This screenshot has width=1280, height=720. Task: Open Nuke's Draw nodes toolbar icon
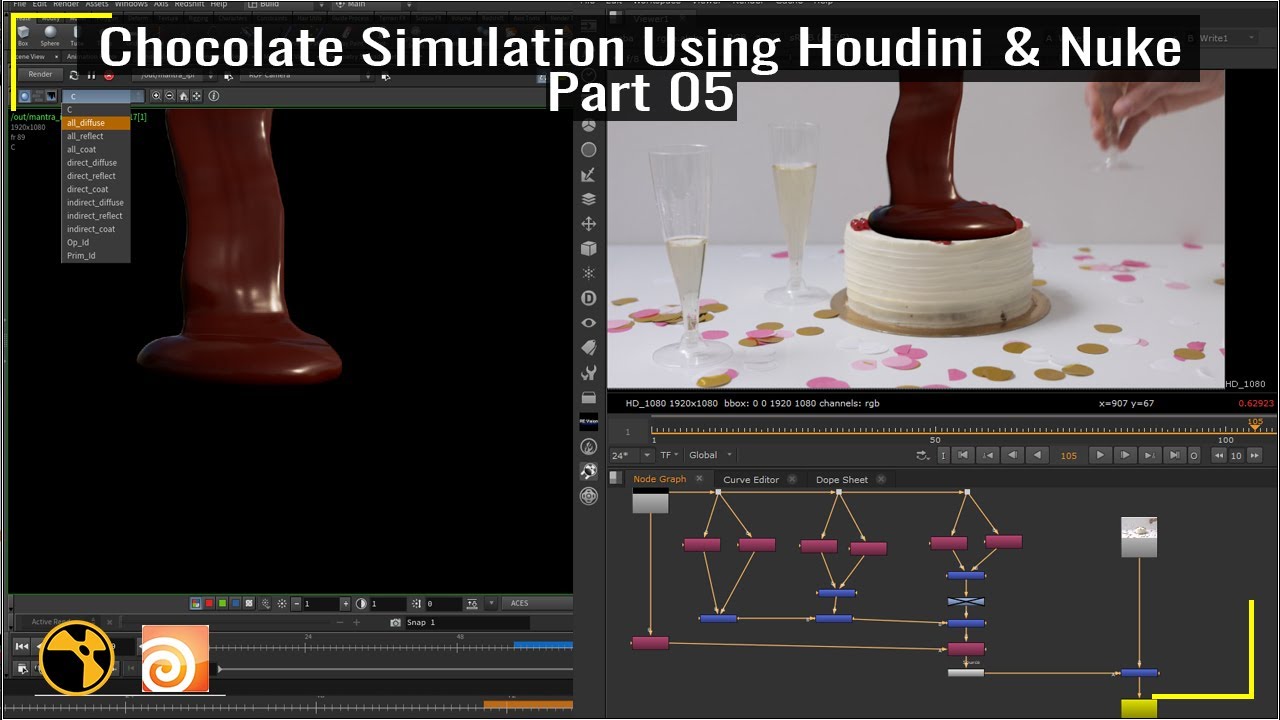point(589,175)
